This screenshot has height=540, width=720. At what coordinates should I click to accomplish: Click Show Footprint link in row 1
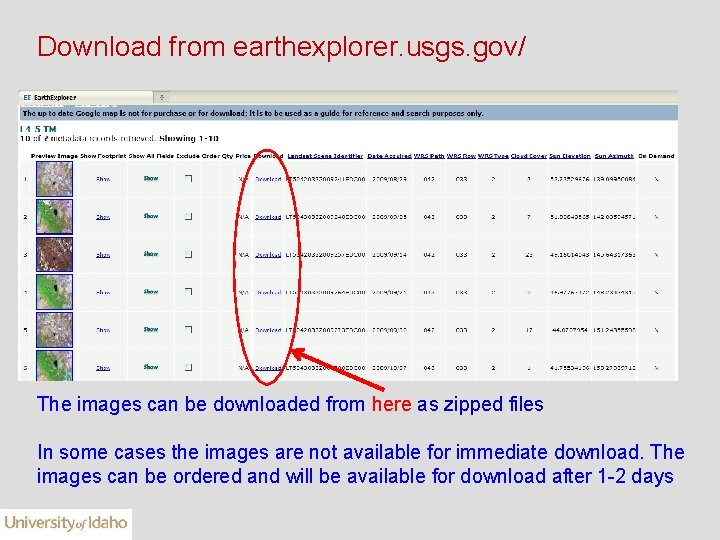103,179
